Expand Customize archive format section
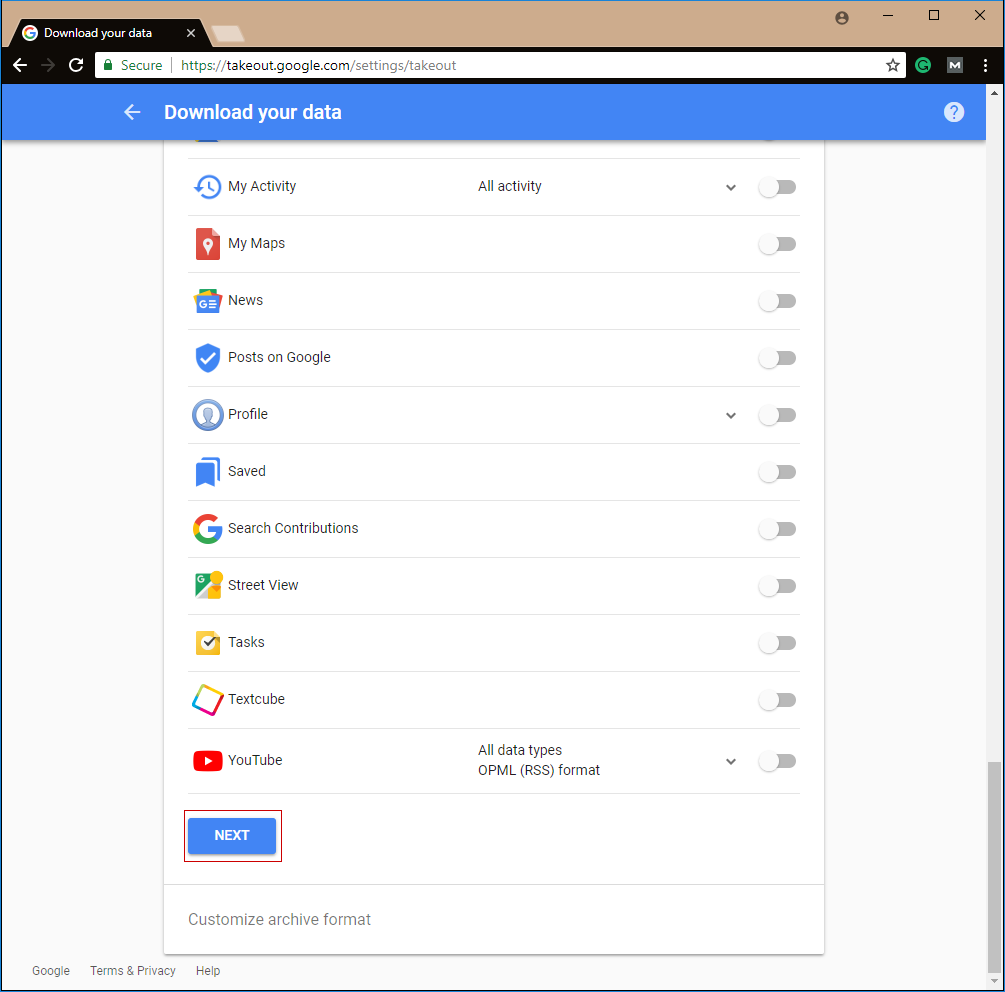The image size is (1005, 992). point(494,920)
